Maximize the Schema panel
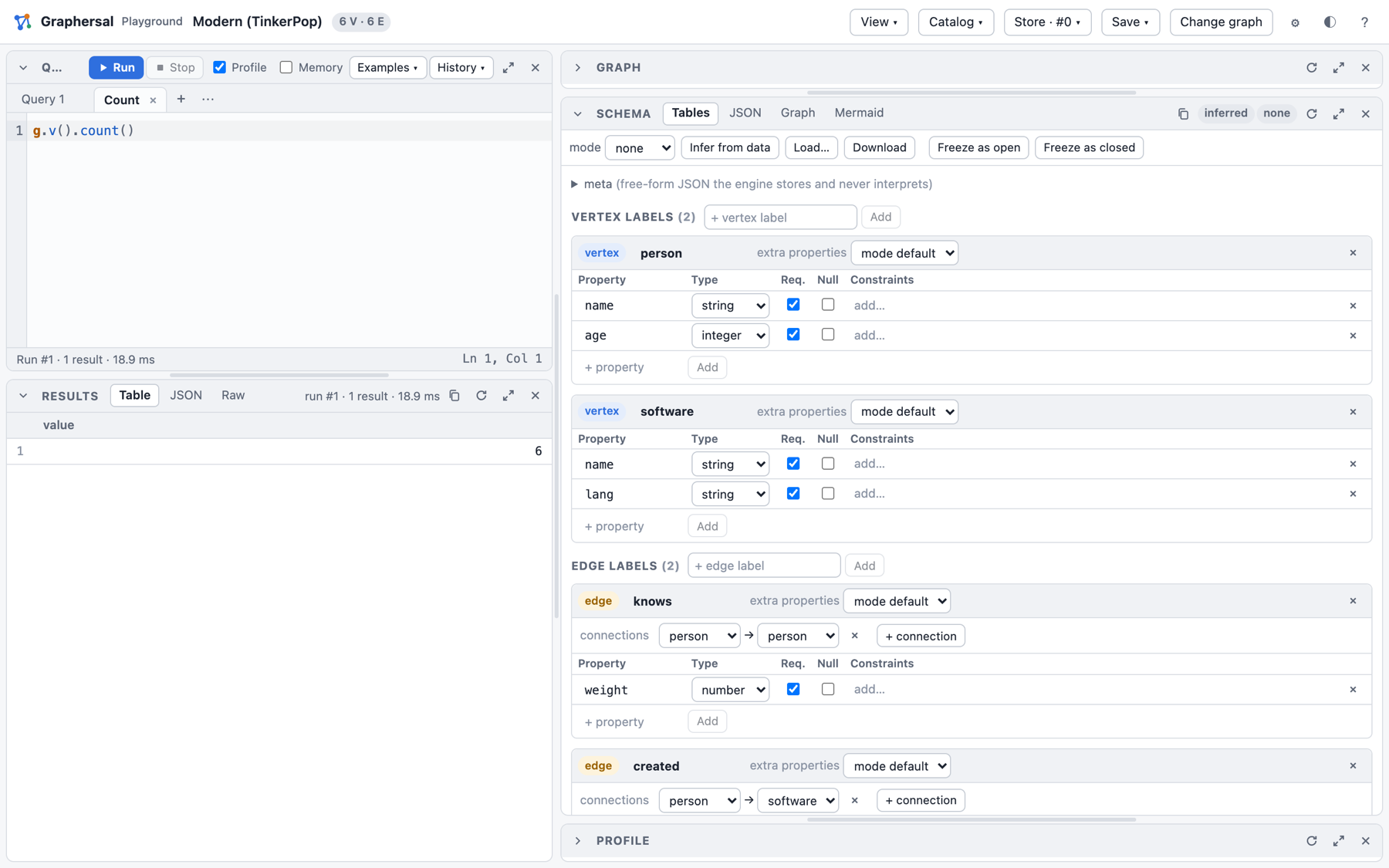Screen dimensions: 1389x868 (x=1339, y=113)
